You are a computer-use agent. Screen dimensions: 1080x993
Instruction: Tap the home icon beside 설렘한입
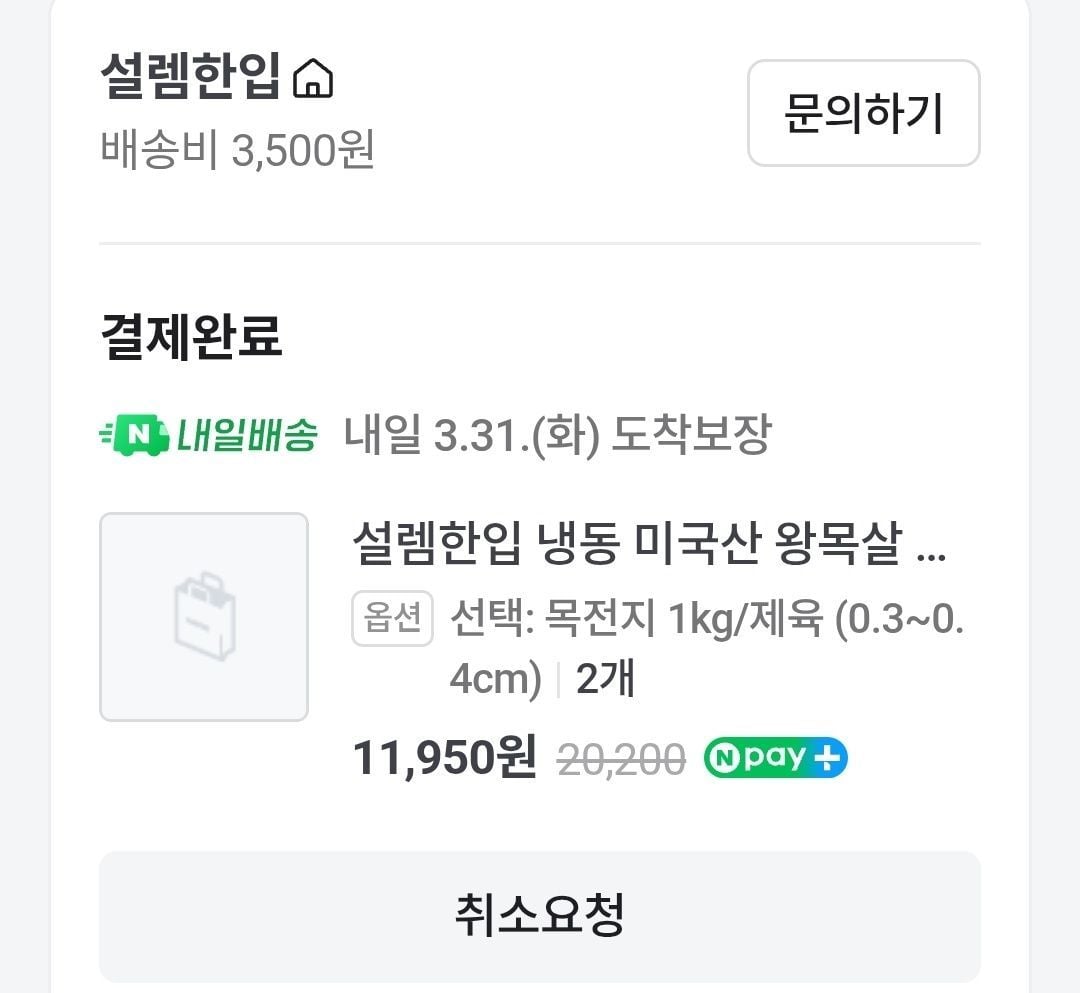point(313,79)
